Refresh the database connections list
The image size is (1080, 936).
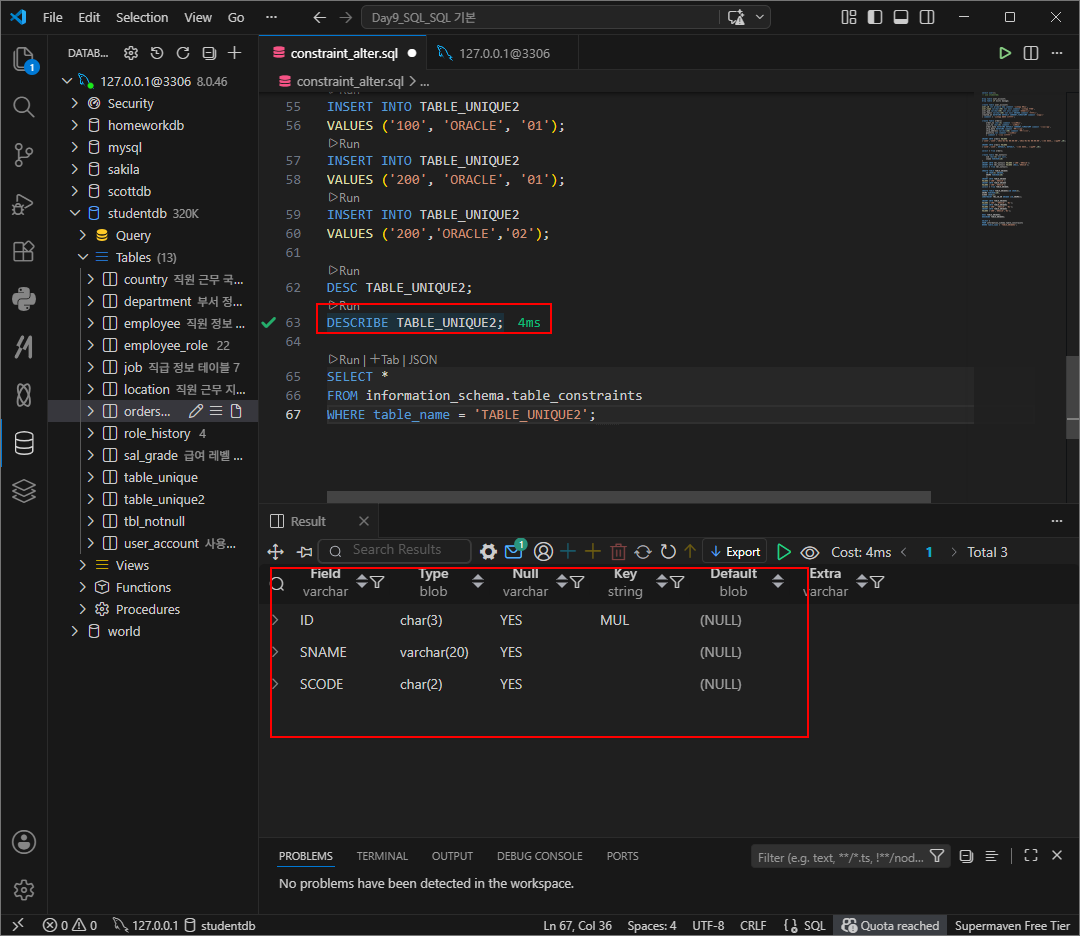(183, 53)
